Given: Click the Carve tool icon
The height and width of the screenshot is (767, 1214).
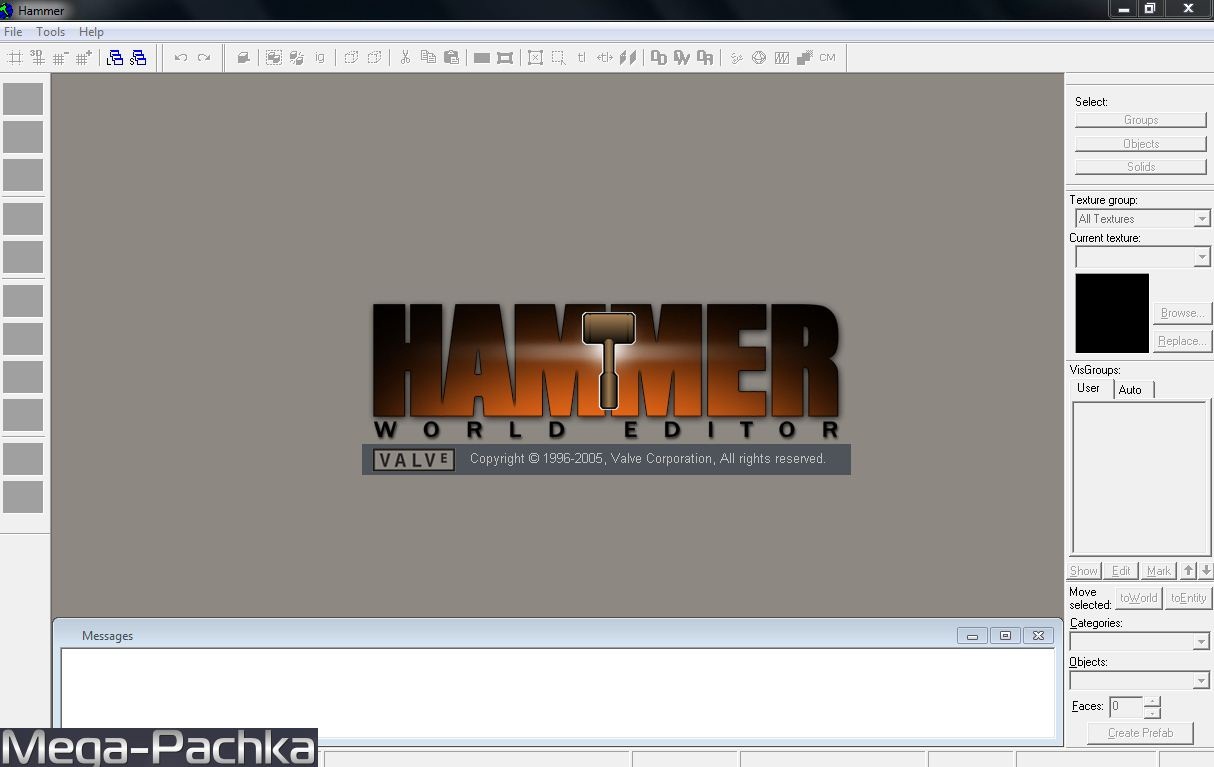Looking at the screenshot, I should click(242, 58).
